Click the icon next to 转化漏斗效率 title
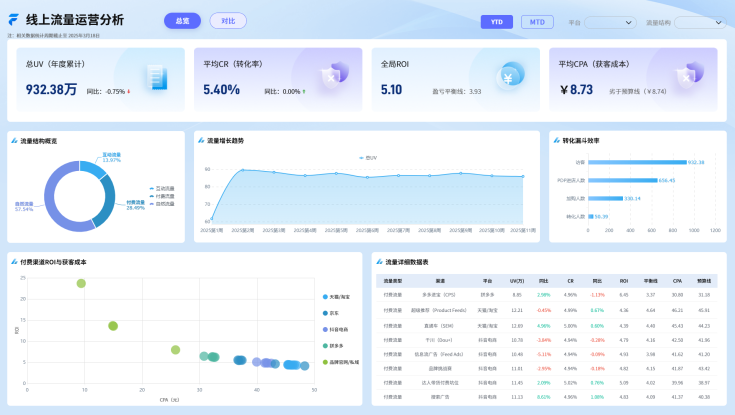 (x=556, y=141)
